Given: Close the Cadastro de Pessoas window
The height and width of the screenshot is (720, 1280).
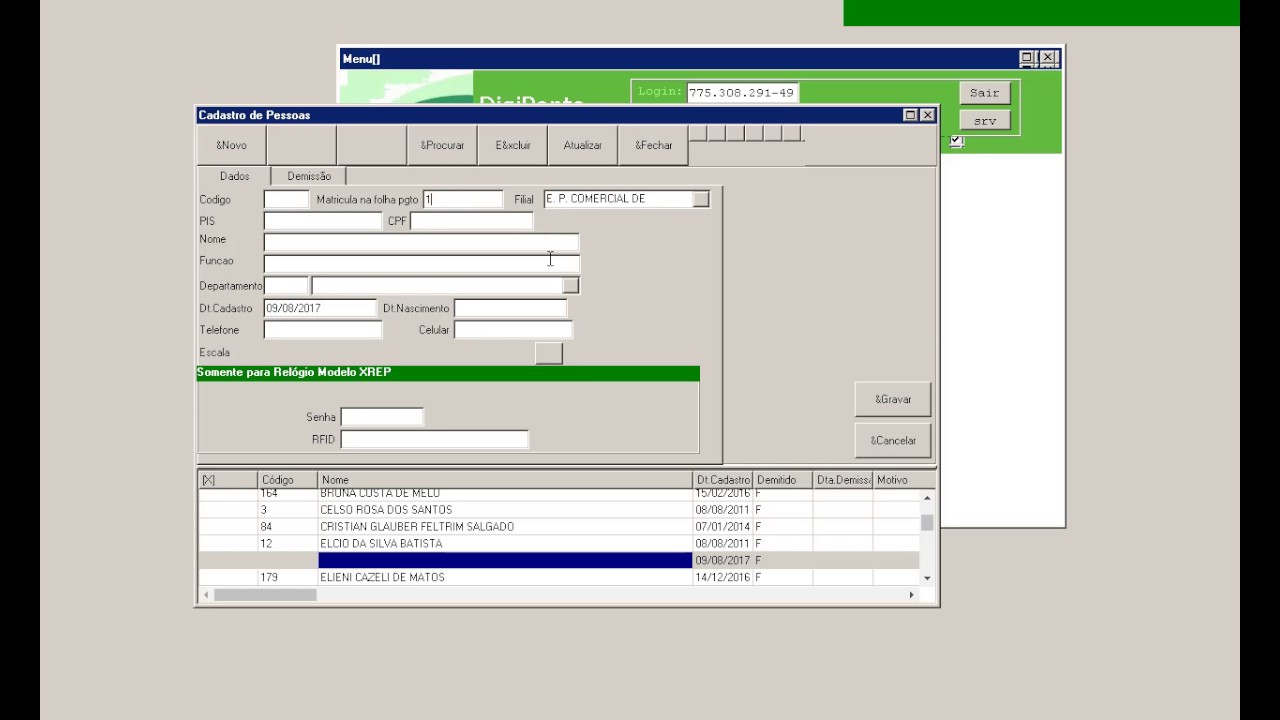Looking at the screenshot, I should [x=927, y=115].
